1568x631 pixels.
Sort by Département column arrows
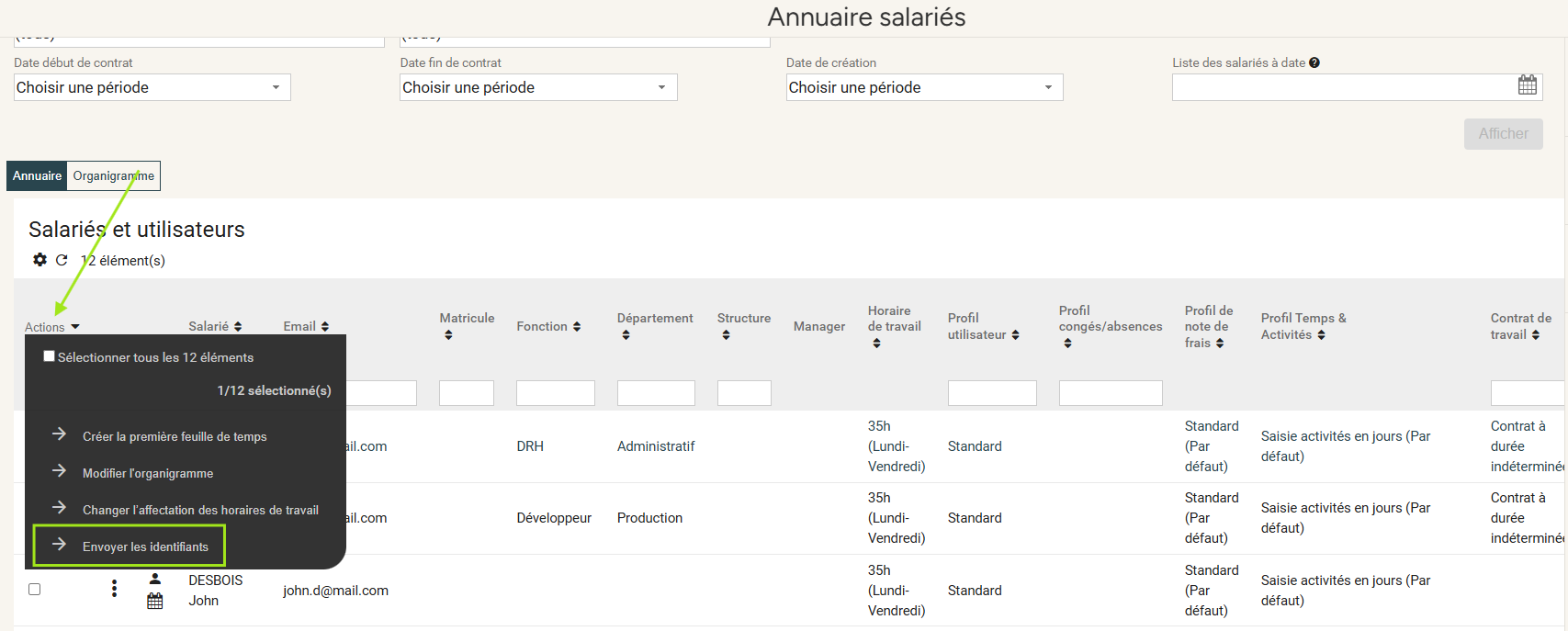coord(626,335)
